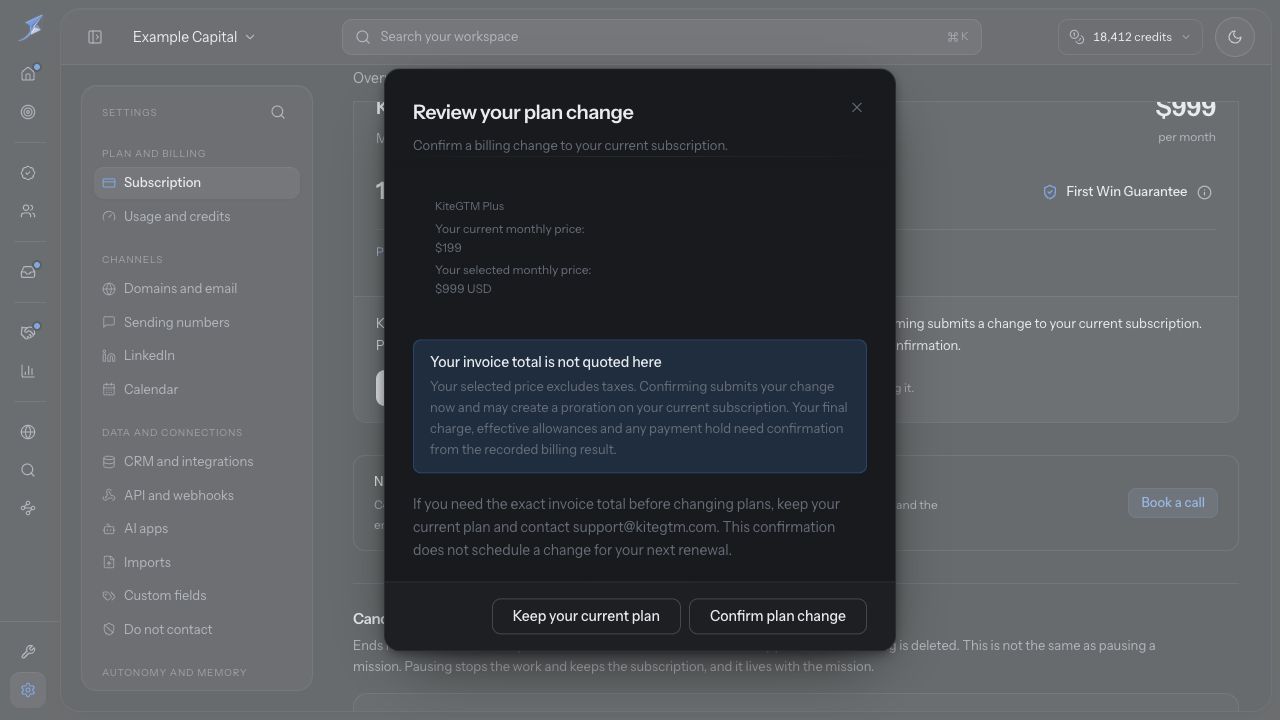Open Custom fields settings

[x=197, y=595]
